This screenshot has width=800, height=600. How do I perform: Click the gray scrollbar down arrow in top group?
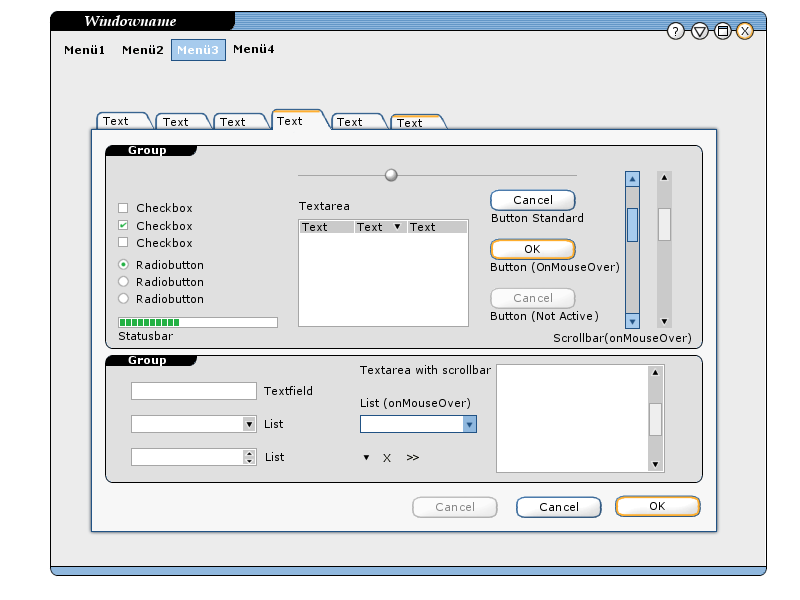pos(664,321)
